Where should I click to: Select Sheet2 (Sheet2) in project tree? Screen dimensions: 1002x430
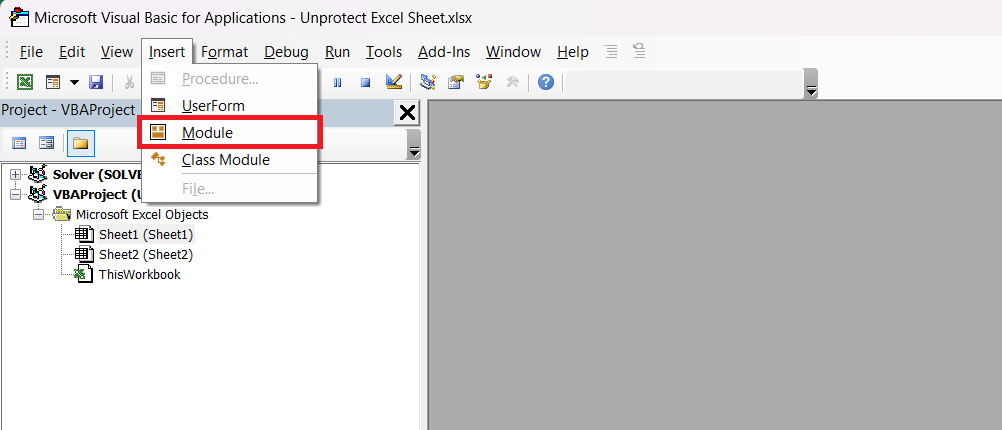(x=146, y=254)
